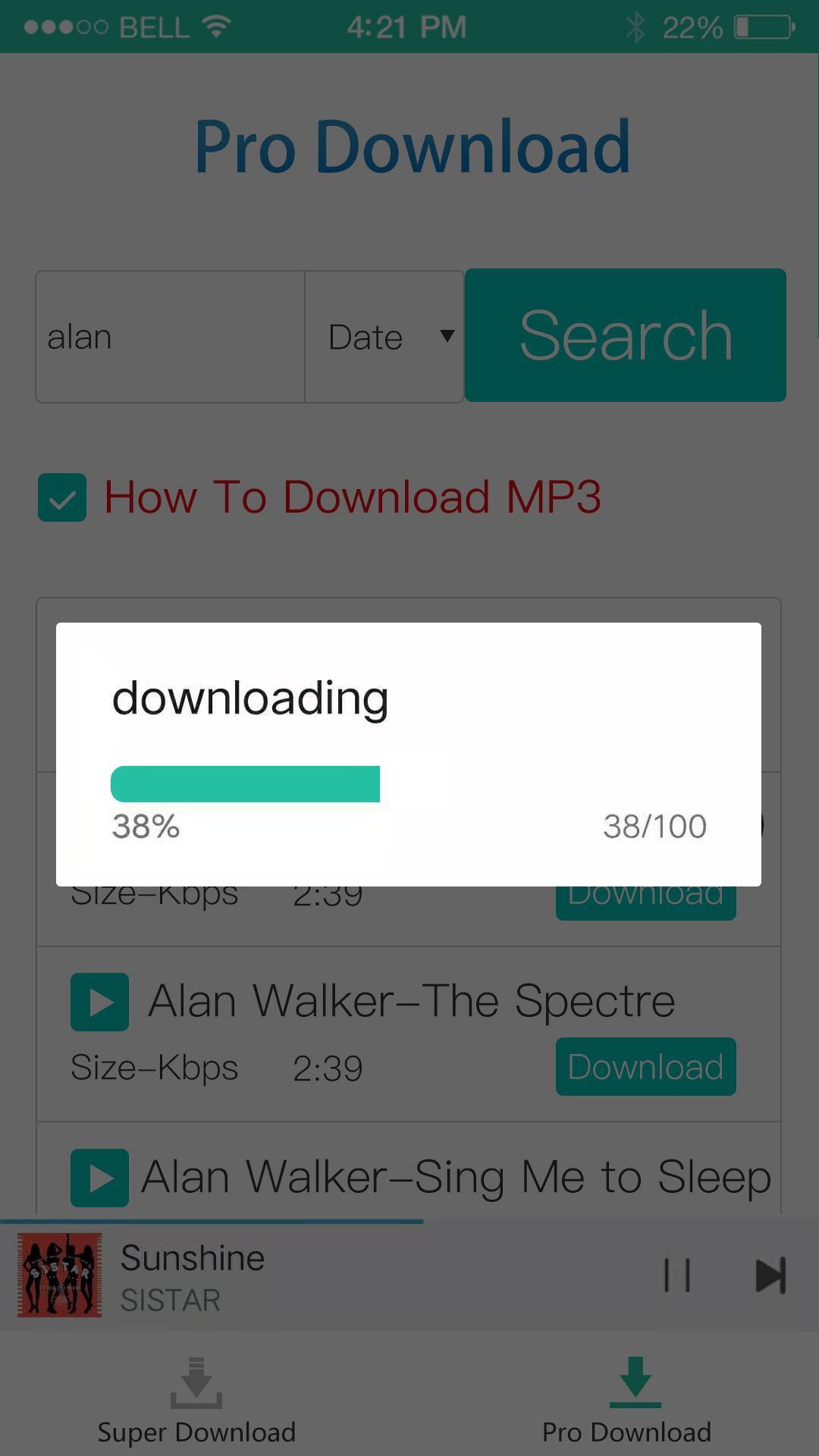Play Alan Walker–The Spectre preview
819x1456 pixels.
pos(99,1002)
